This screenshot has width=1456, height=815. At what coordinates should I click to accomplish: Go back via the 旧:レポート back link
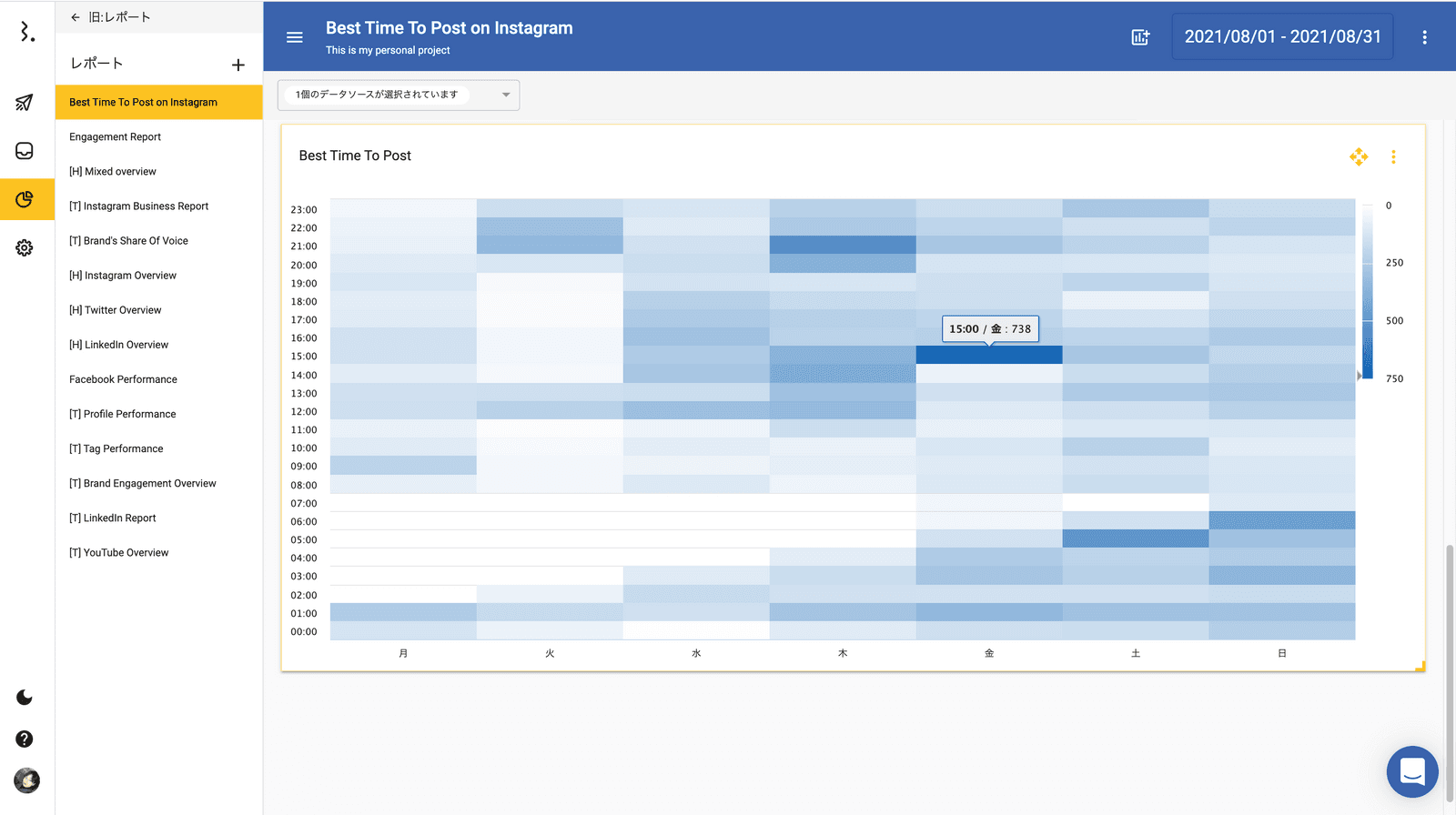pyautogui.click(x=110, y=17)
